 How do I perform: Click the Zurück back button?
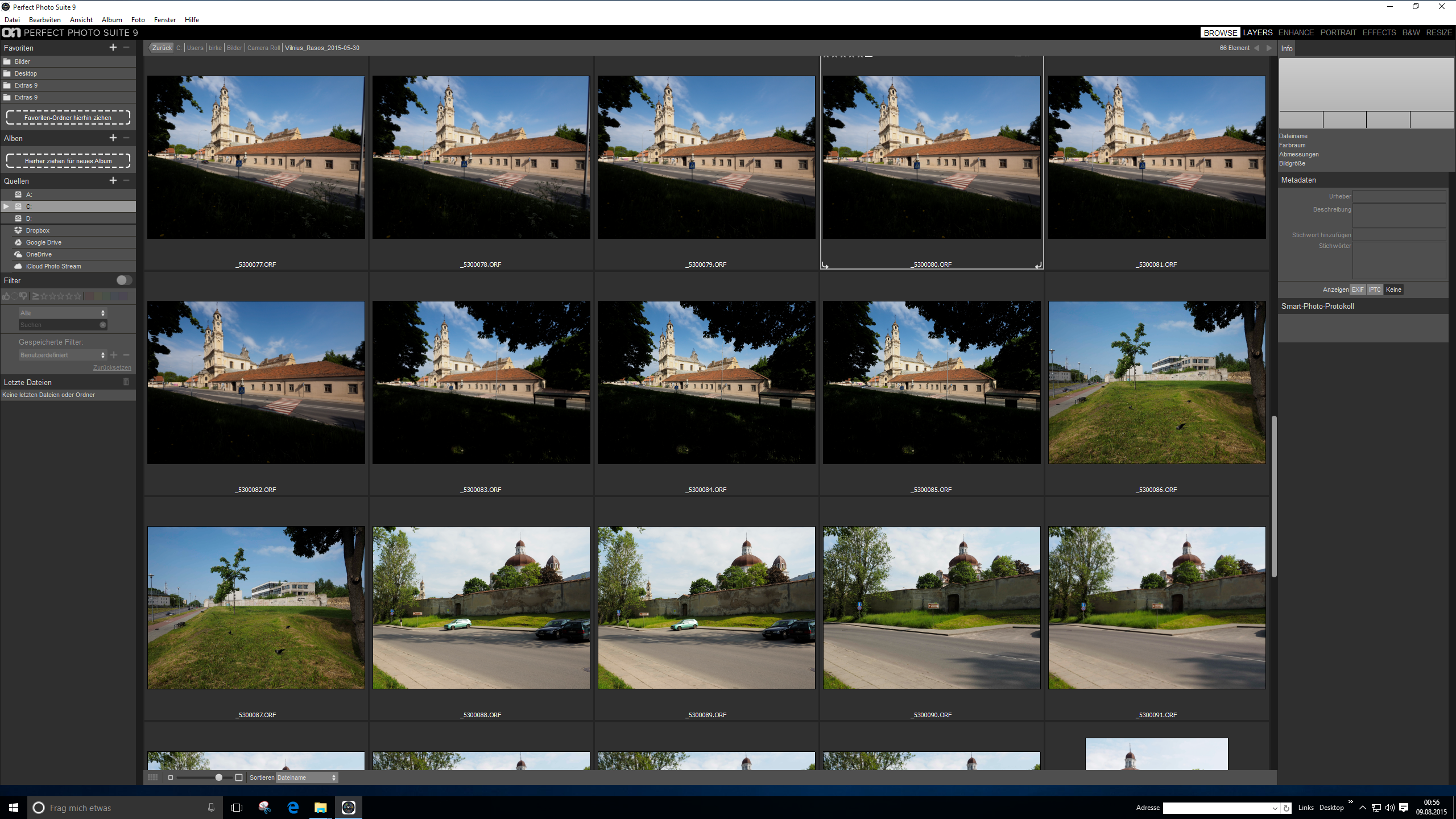162,48
